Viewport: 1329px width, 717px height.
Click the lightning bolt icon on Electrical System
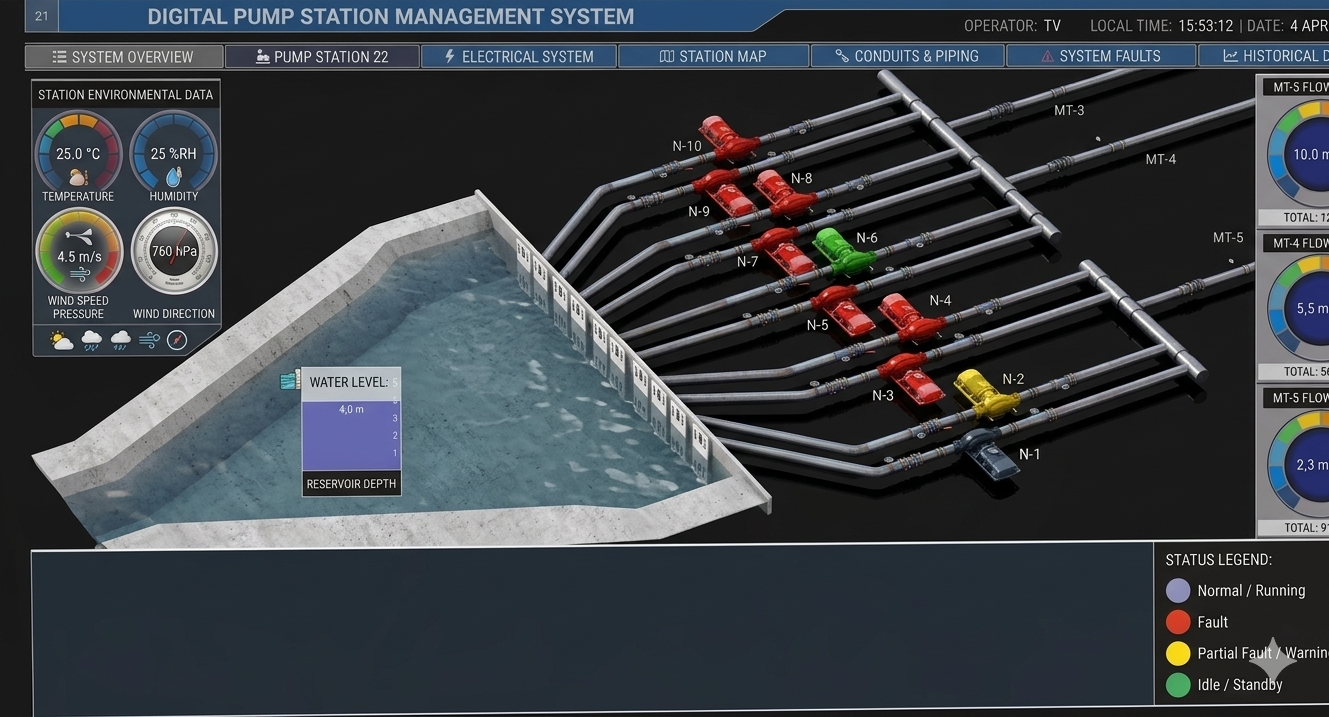pos(449,56)
